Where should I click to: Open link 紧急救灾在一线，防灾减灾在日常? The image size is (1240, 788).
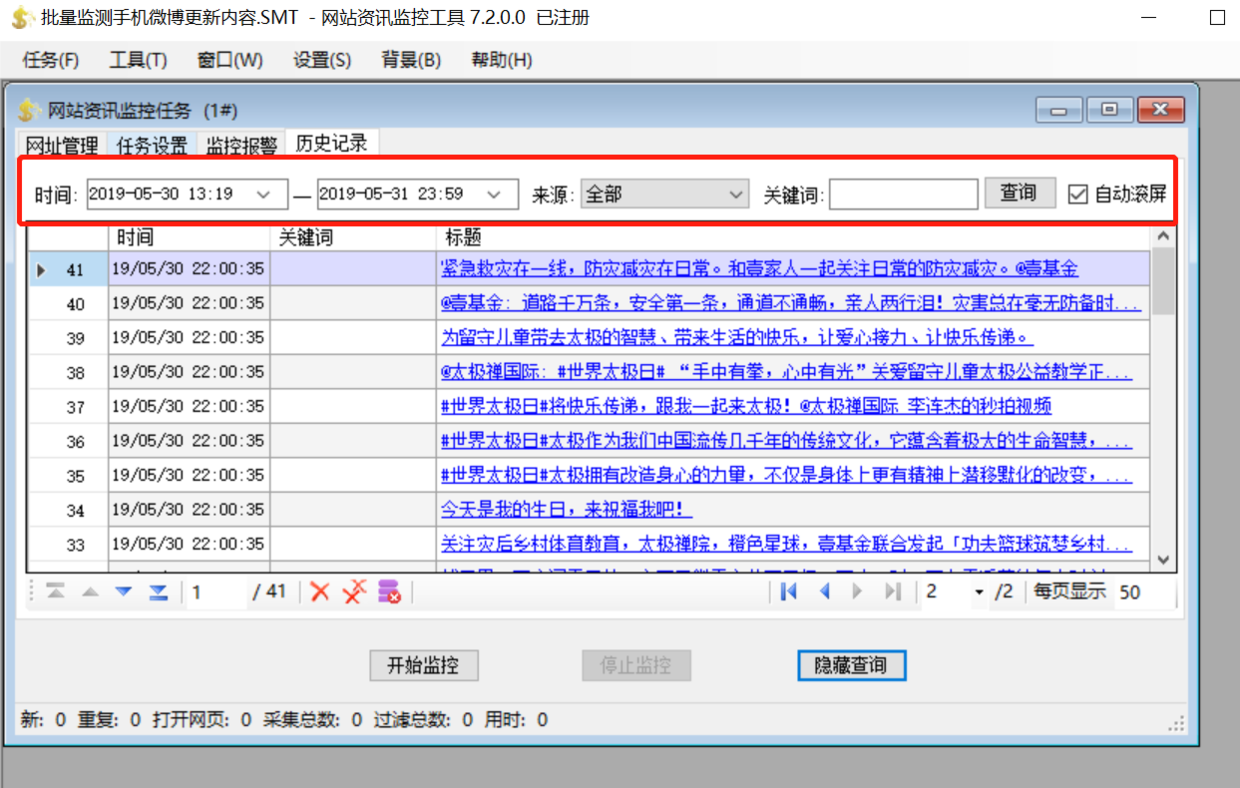coord(759,268)
